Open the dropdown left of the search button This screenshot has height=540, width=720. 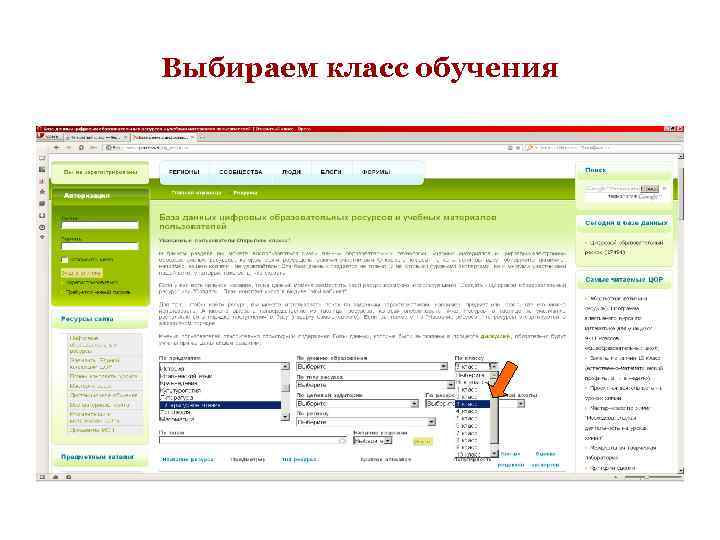[x=372, y=440]
